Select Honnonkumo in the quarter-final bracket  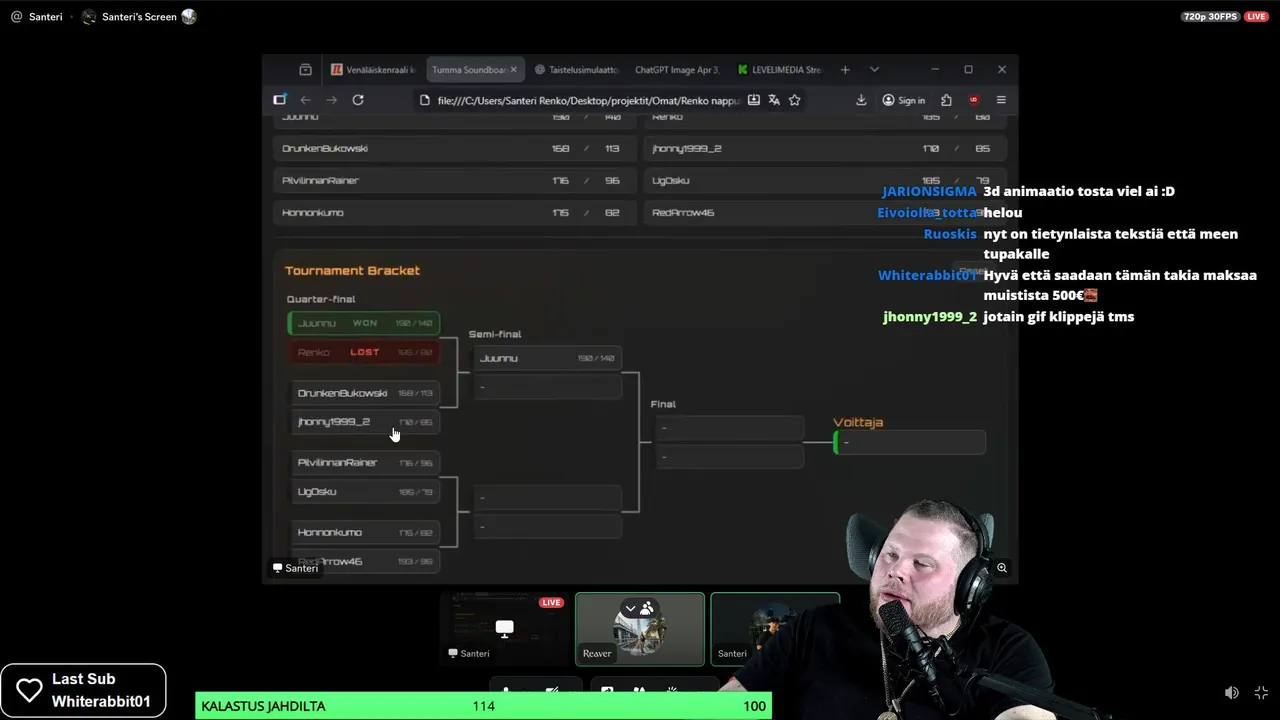[364, 532]
